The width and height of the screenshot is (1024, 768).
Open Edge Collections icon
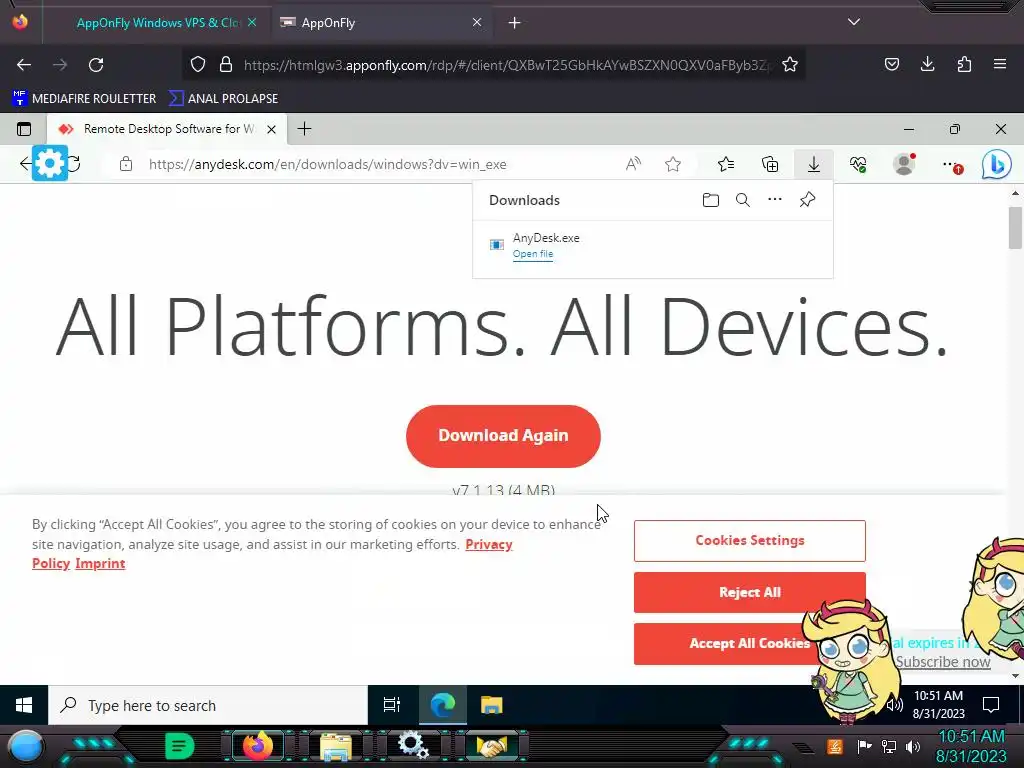(x=770, y=164)
